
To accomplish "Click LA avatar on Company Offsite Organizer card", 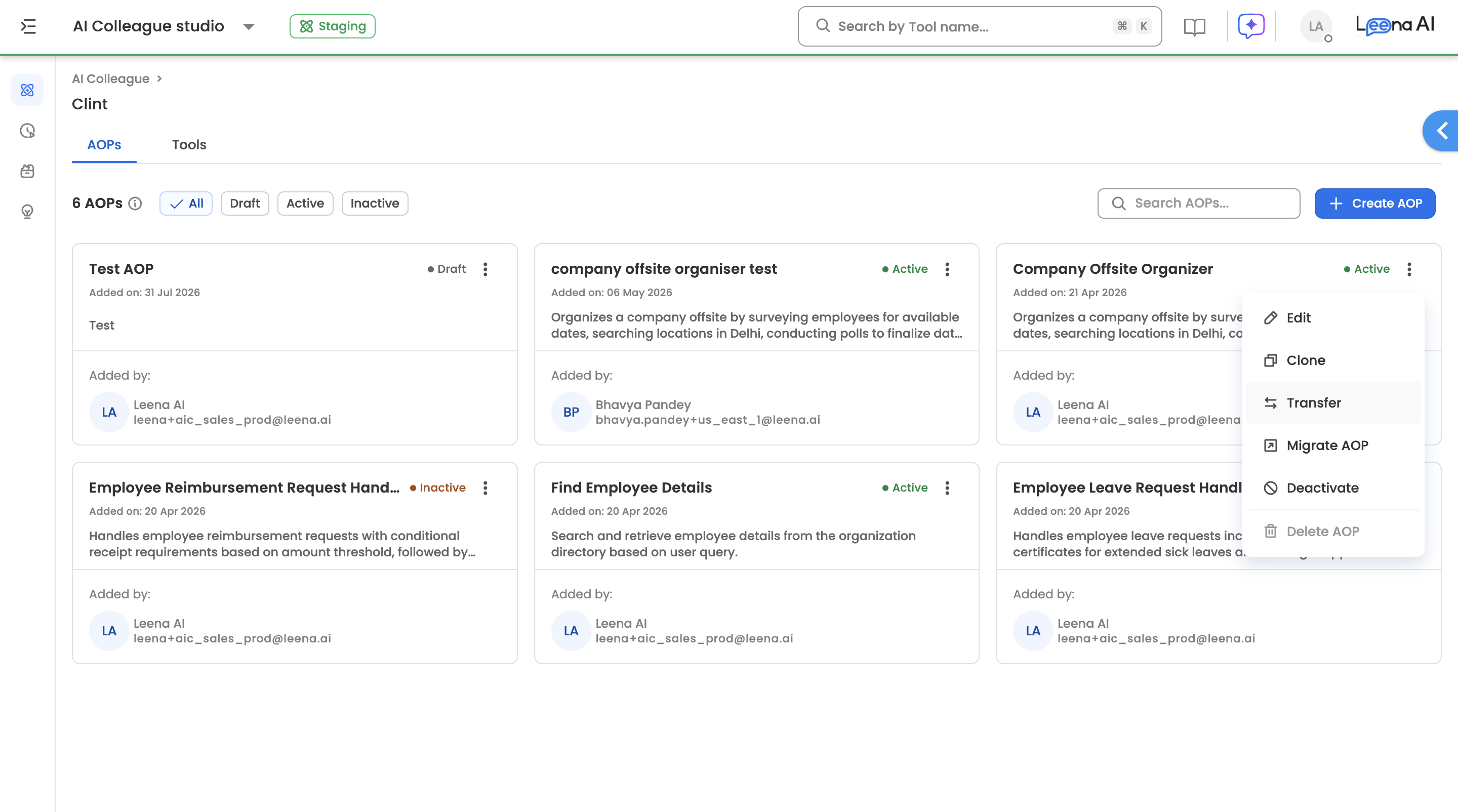I will [1033, 412].
